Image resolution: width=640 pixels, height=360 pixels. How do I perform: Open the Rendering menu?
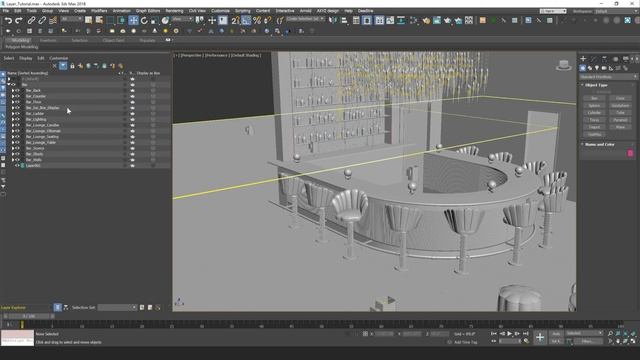coord(174,11)
